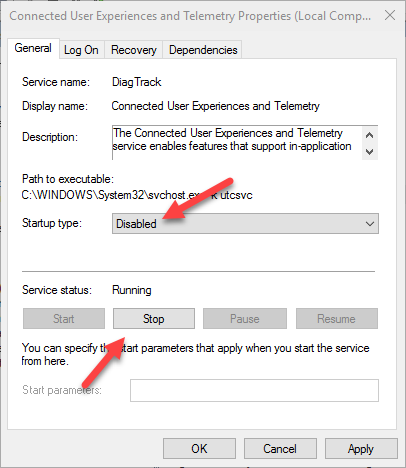The image size is (406, 468).
Task: Click the Pause service button
Action: (245, 319)
